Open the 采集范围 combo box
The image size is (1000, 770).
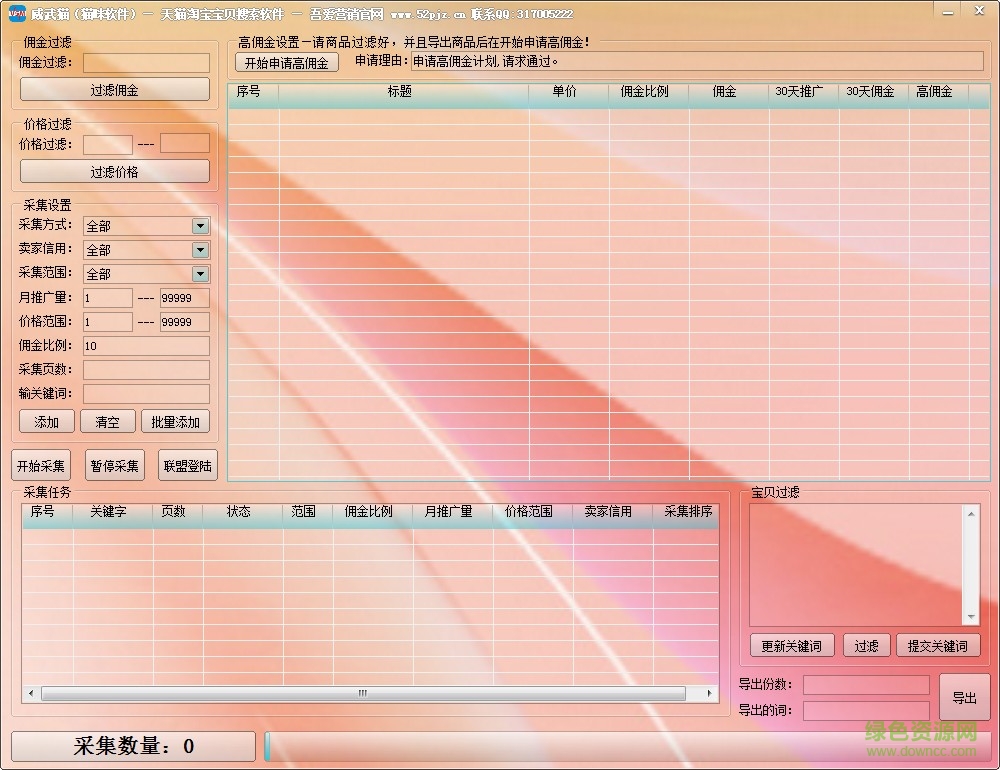(x=200, y=274)
